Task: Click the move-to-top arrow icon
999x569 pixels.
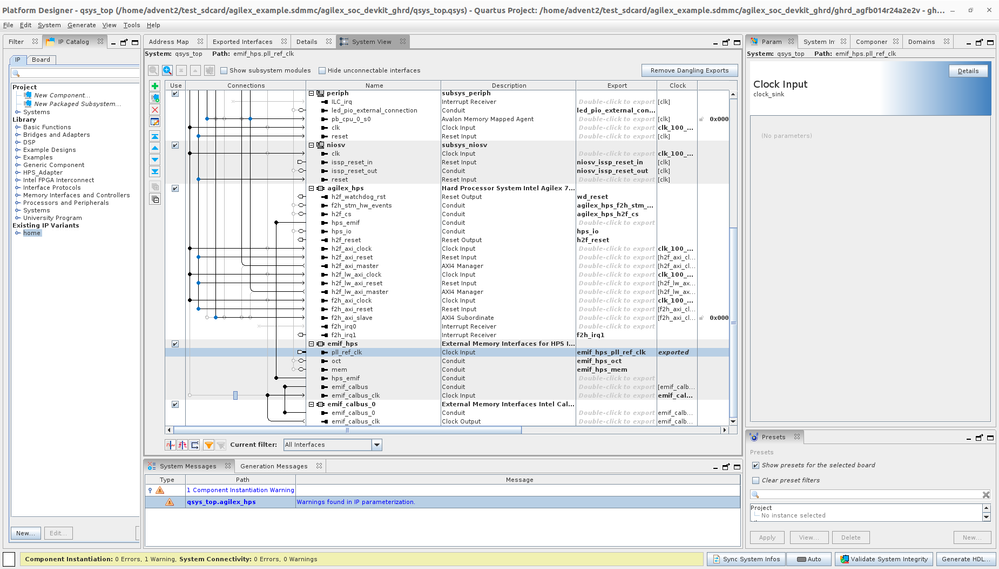Action: pos(155,135)
